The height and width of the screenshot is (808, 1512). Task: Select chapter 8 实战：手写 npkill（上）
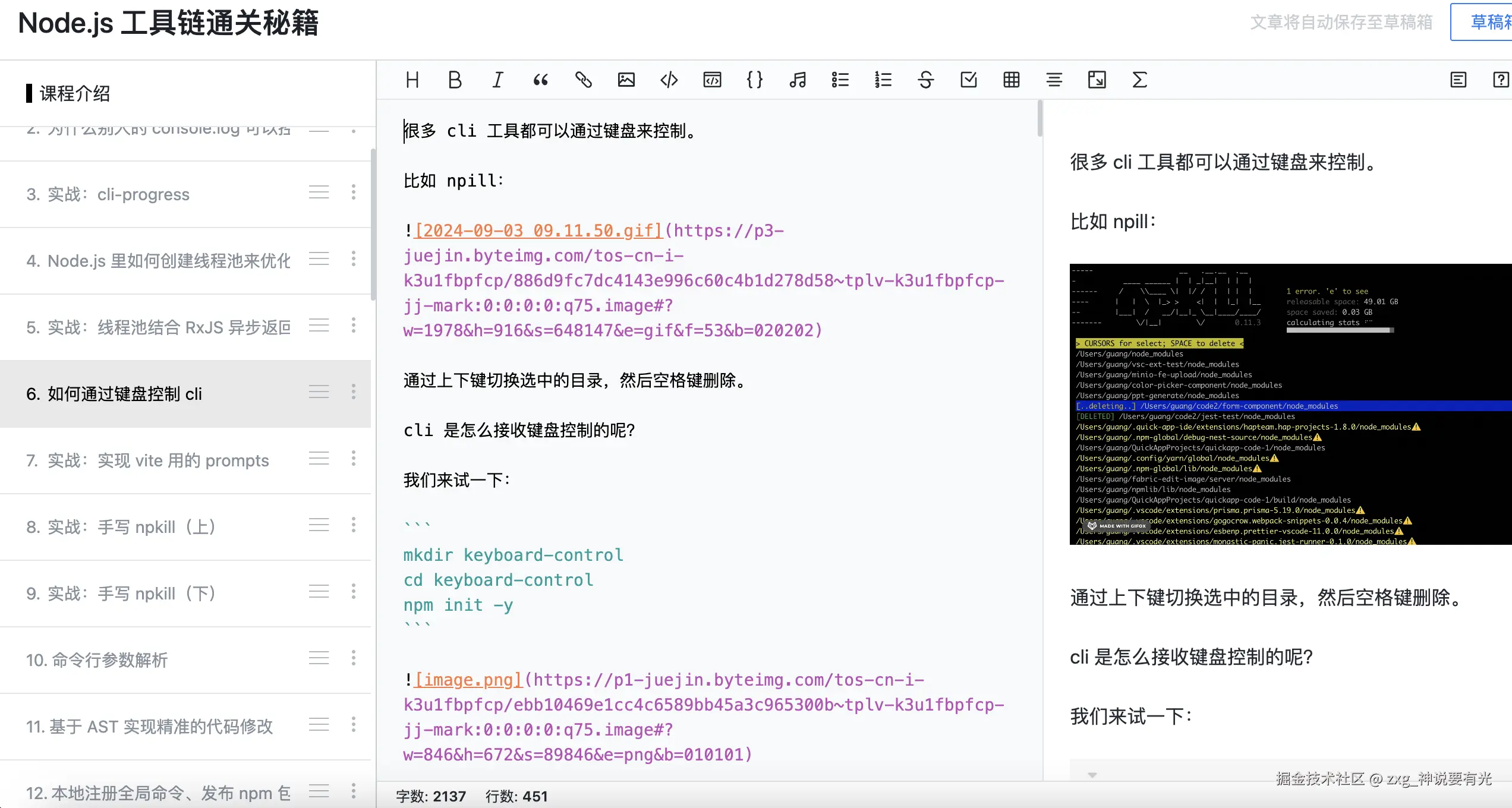[121, 526]
